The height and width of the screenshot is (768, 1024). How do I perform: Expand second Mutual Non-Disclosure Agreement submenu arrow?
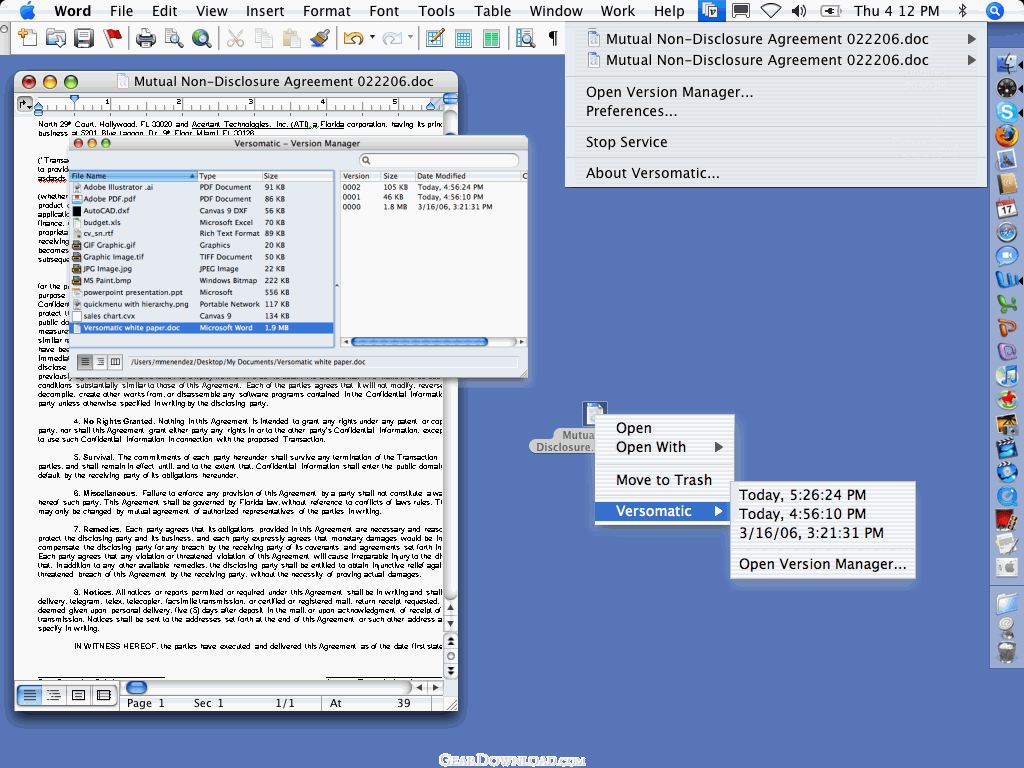[972, 60]
